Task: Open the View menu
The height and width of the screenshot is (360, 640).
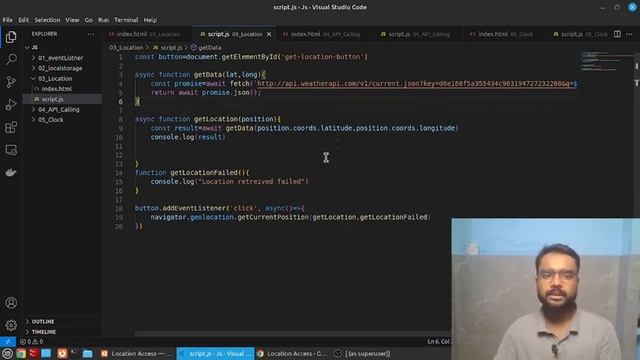Action: pos(72,20)
